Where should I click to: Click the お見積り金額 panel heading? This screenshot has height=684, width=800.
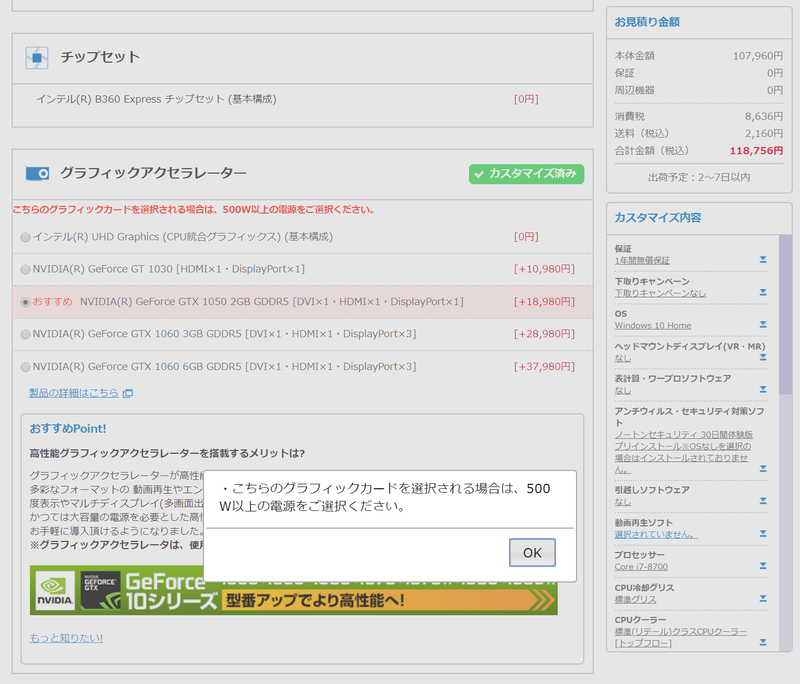click(x=647, y=22)
